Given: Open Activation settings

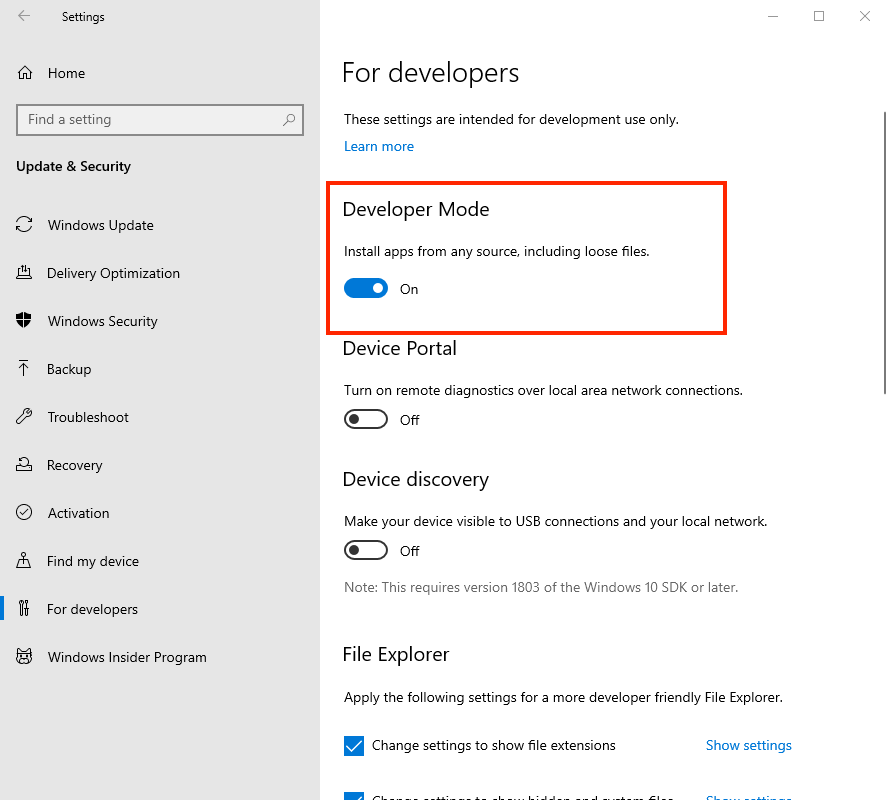Looking at the screenshot, I should (79, 513).
